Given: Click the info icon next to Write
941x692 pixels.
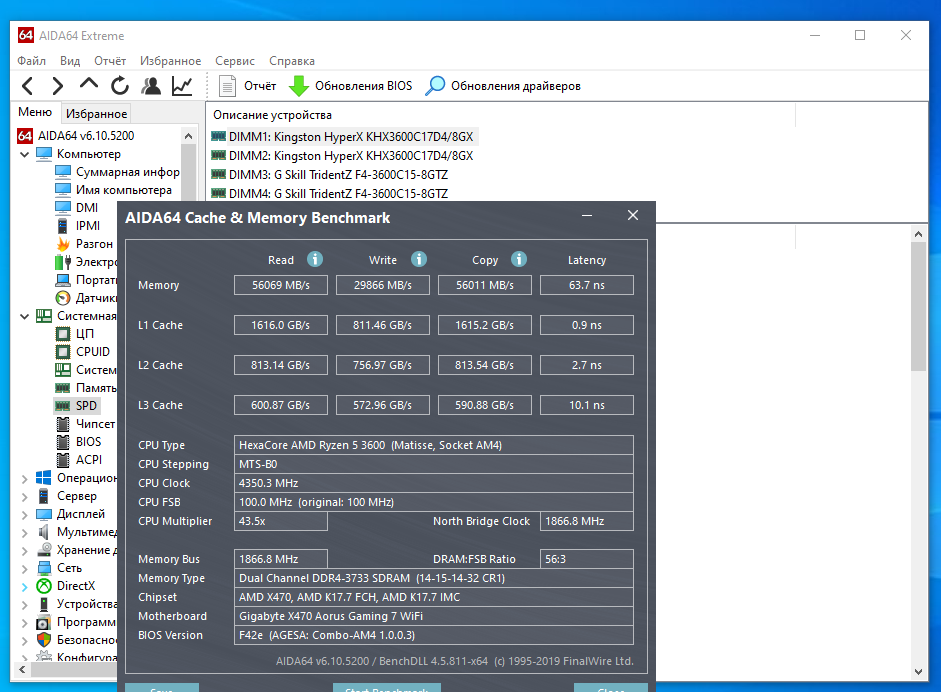Looking at the screenshot, I should pyautogui.click(x=419, y=259).
